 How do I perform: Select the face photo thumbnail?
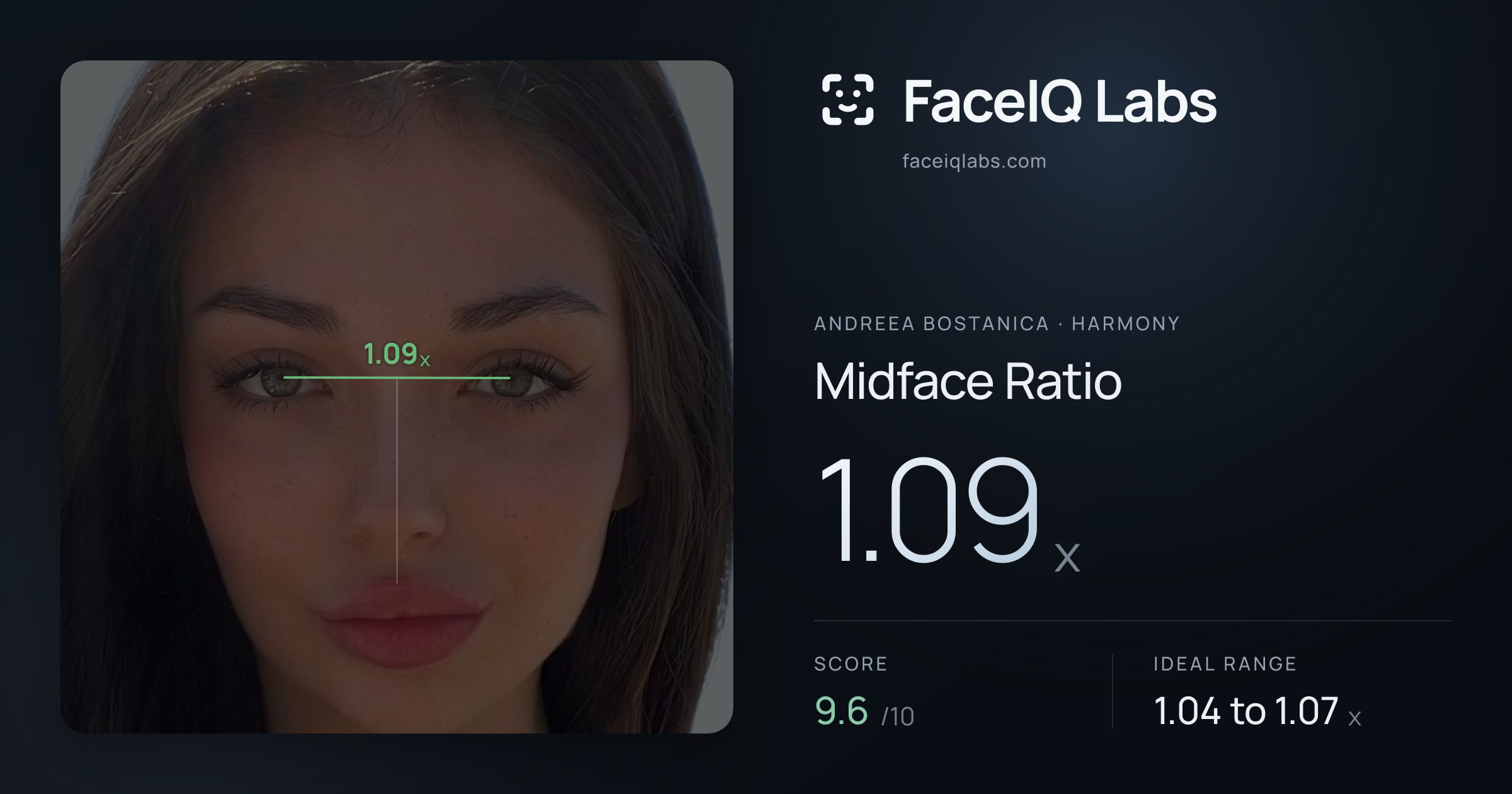tap(397, 397)
